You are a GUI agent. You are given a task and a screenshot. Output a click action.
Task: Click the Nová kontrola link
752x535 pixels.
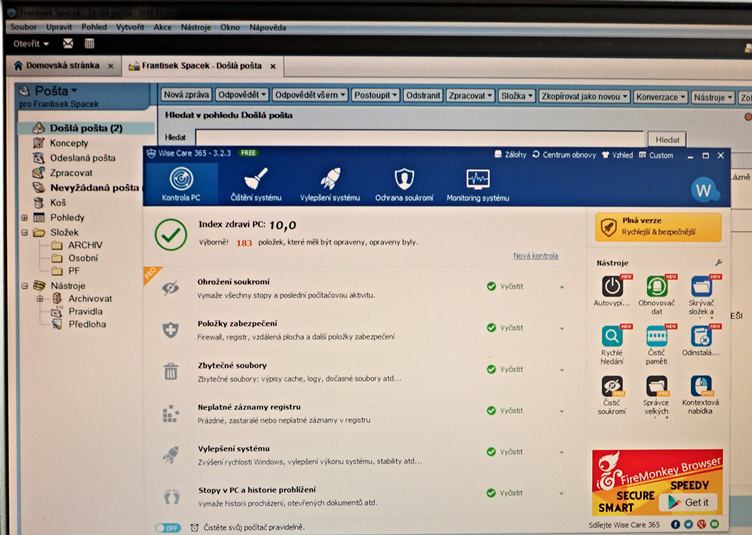click(x=536, y=256)
